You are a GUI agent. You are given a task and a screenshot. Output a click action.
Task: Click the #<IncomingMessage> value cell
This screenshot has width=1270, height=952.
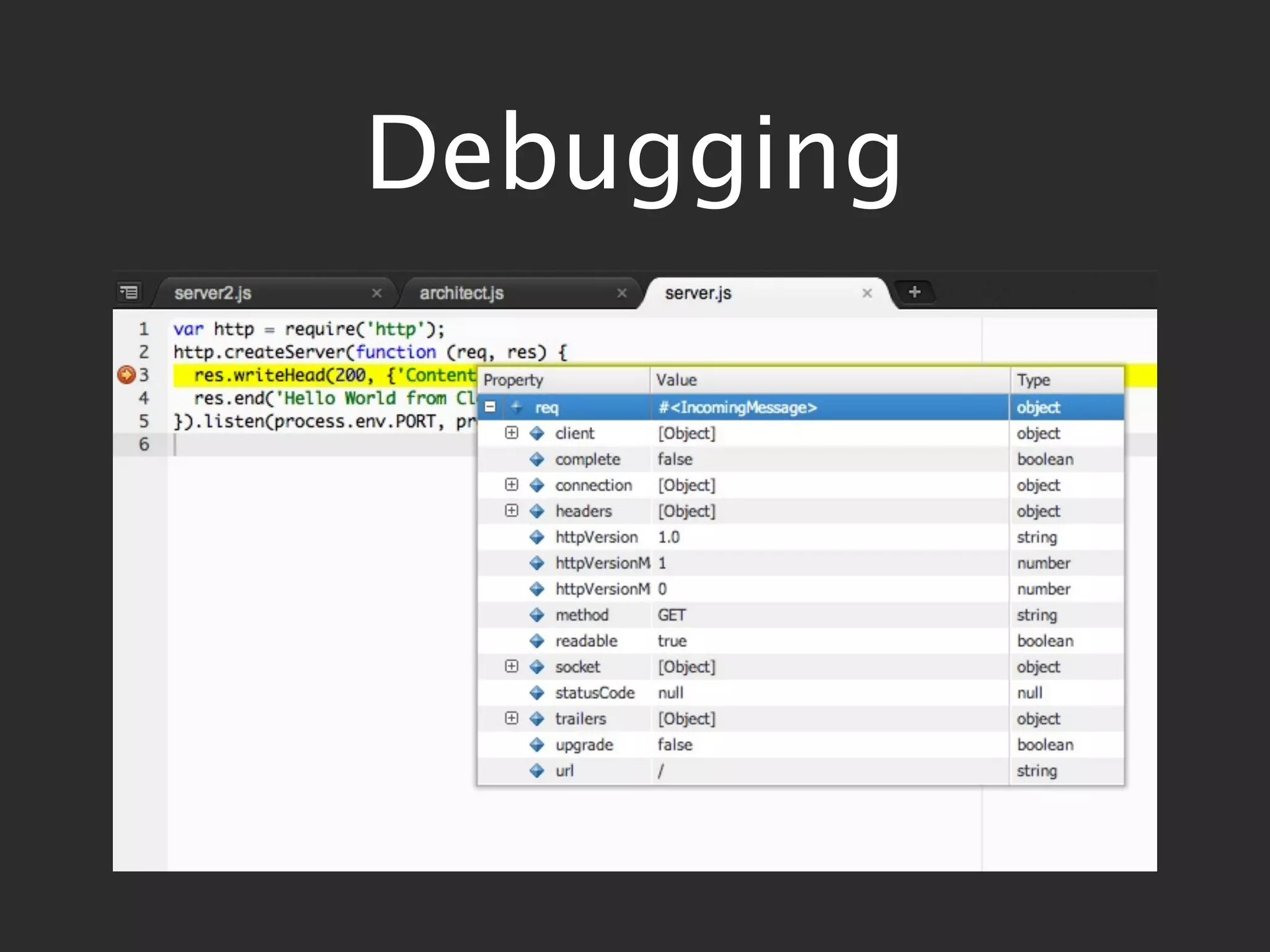click(830, 407)
